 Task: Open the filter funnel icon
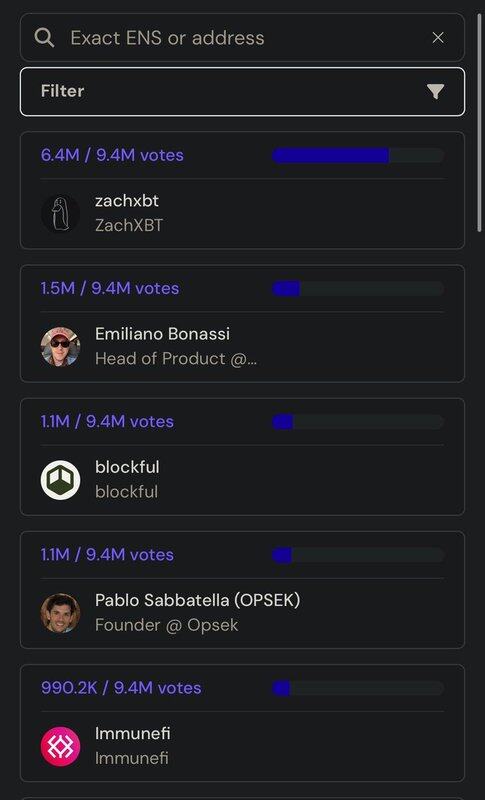435,91
